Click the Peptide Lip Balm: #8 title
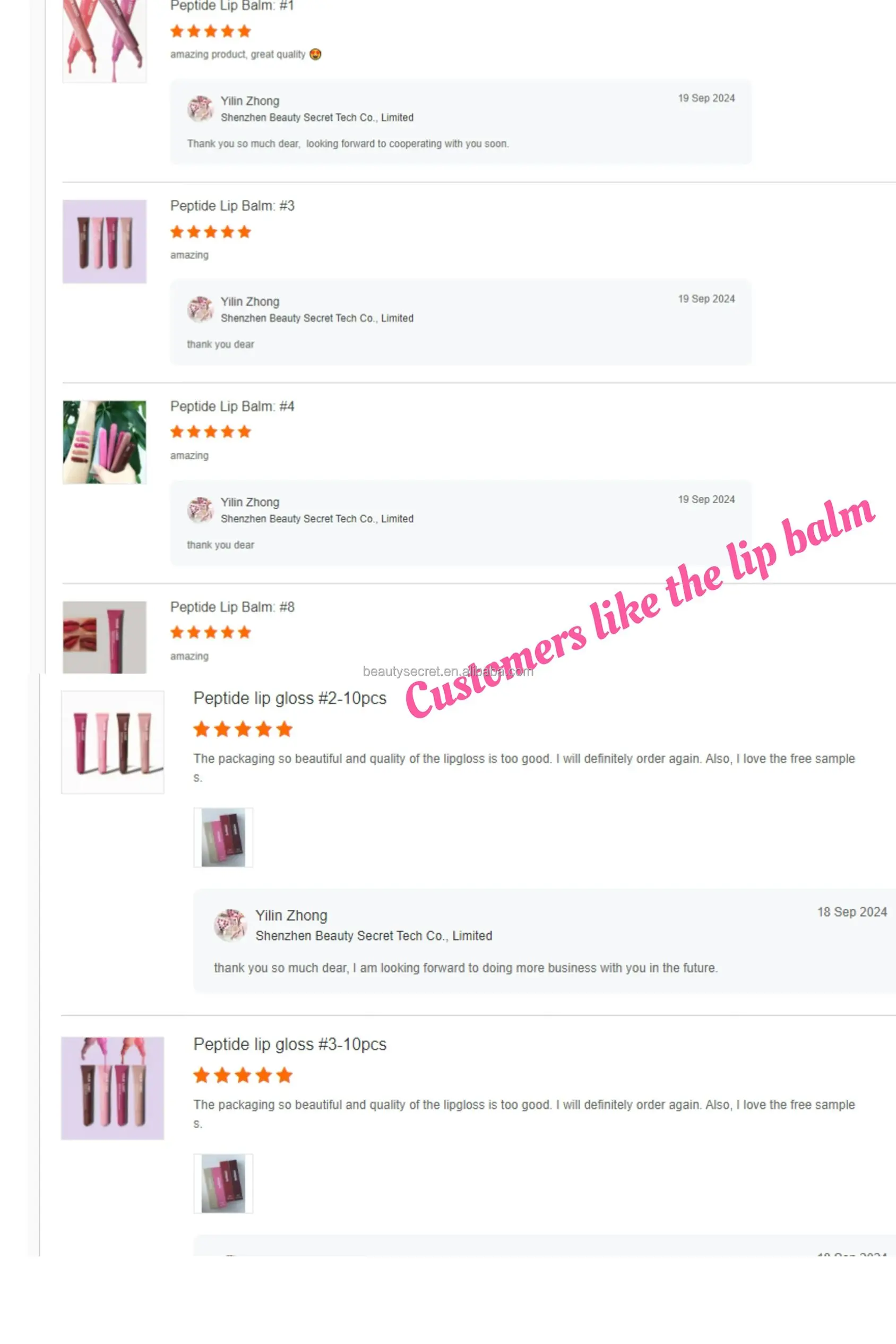This screenshot has height=1344, width=896. [232, 607]
